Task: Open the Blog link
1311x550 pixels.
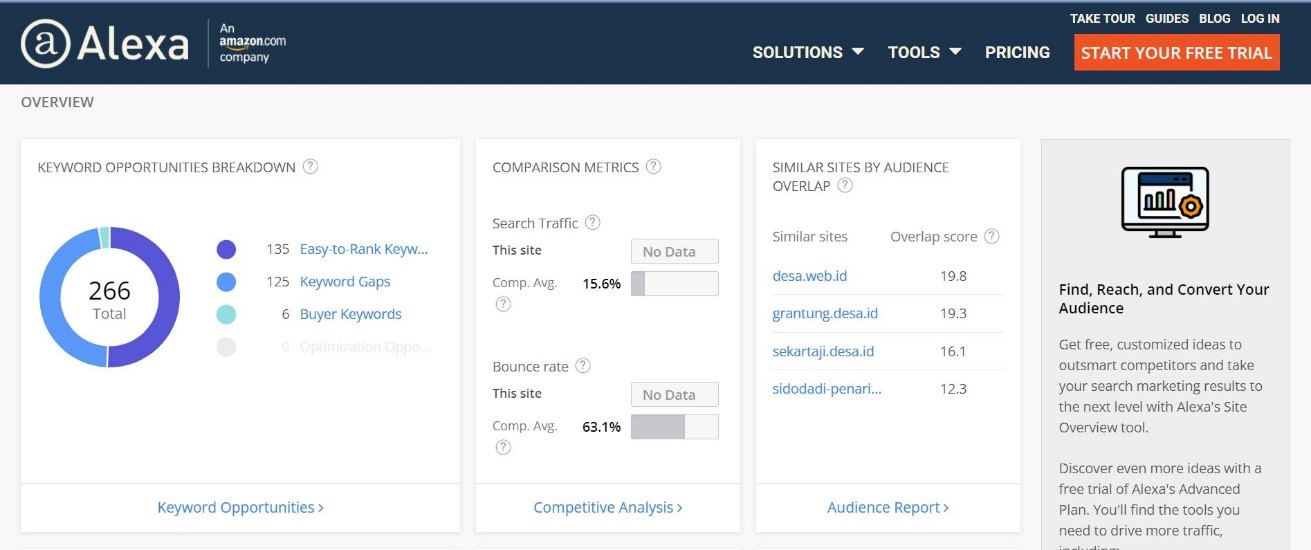Action: tap(1214, 18)
